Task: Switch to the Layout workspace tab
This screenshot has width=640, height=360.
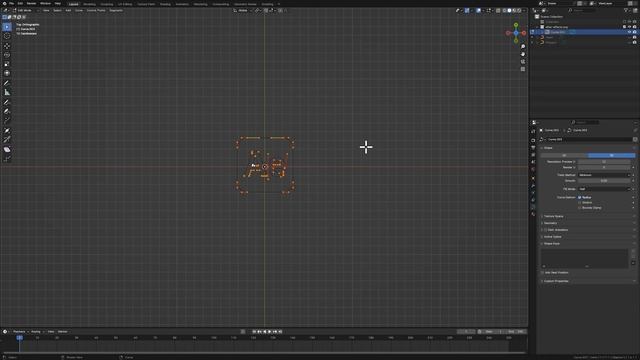Action: (73, 4)
